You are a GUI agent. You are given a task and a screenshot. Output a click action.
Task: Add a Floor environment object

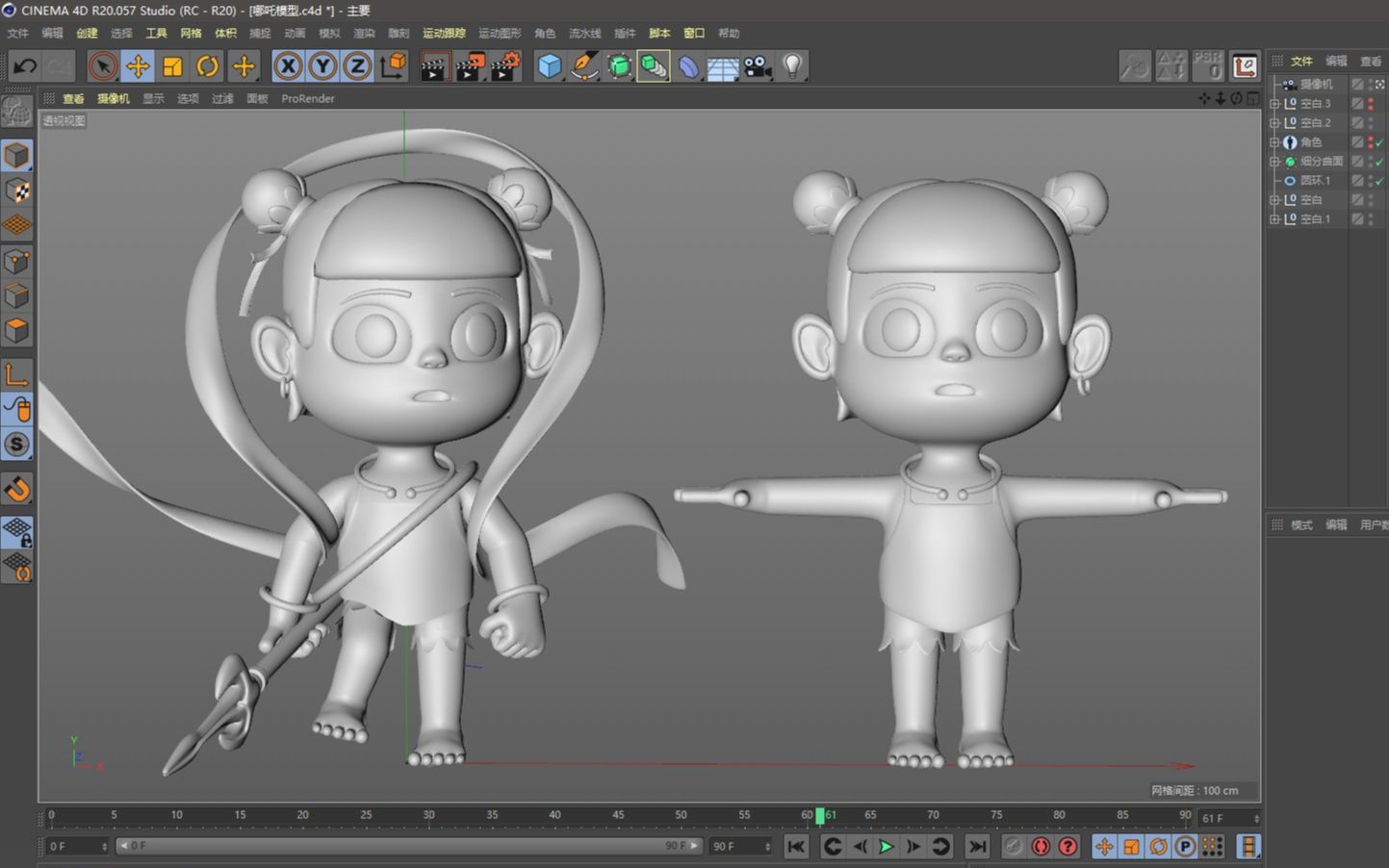pos(723,66)
